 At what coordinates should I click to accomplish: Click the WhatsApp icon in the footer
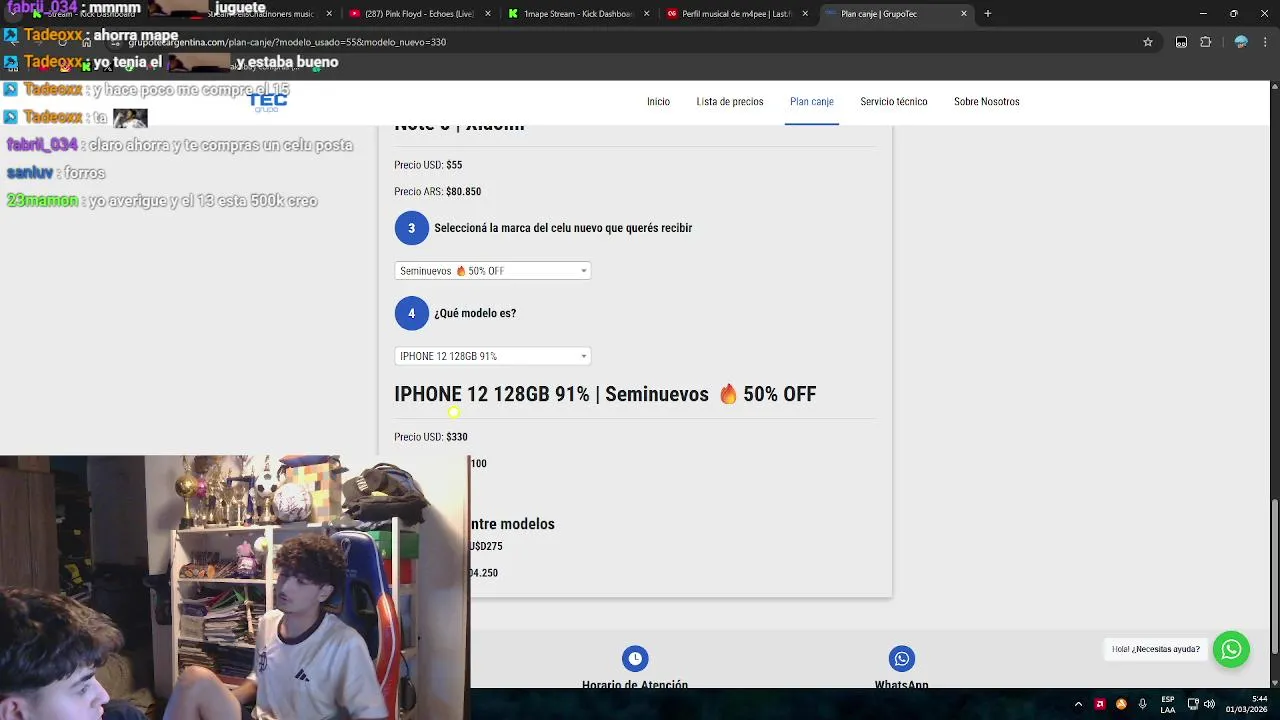[902, 658]
